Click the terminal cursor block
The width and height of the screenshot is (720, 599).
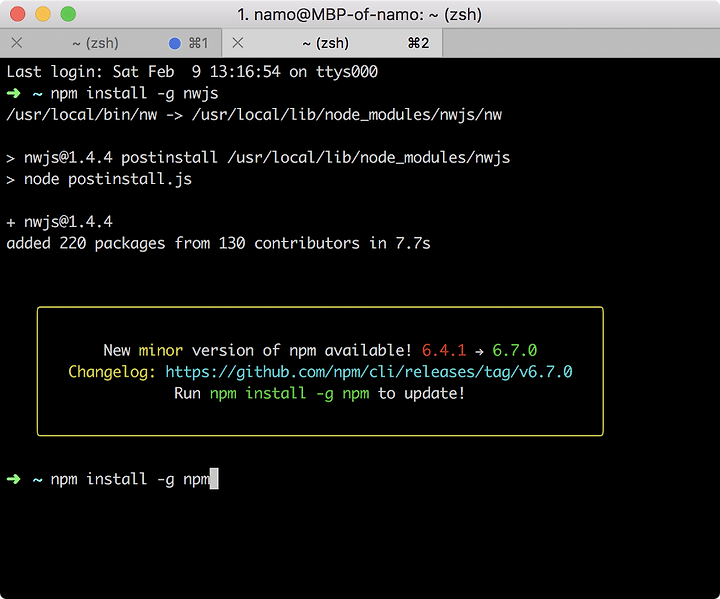tap(214, 479)
